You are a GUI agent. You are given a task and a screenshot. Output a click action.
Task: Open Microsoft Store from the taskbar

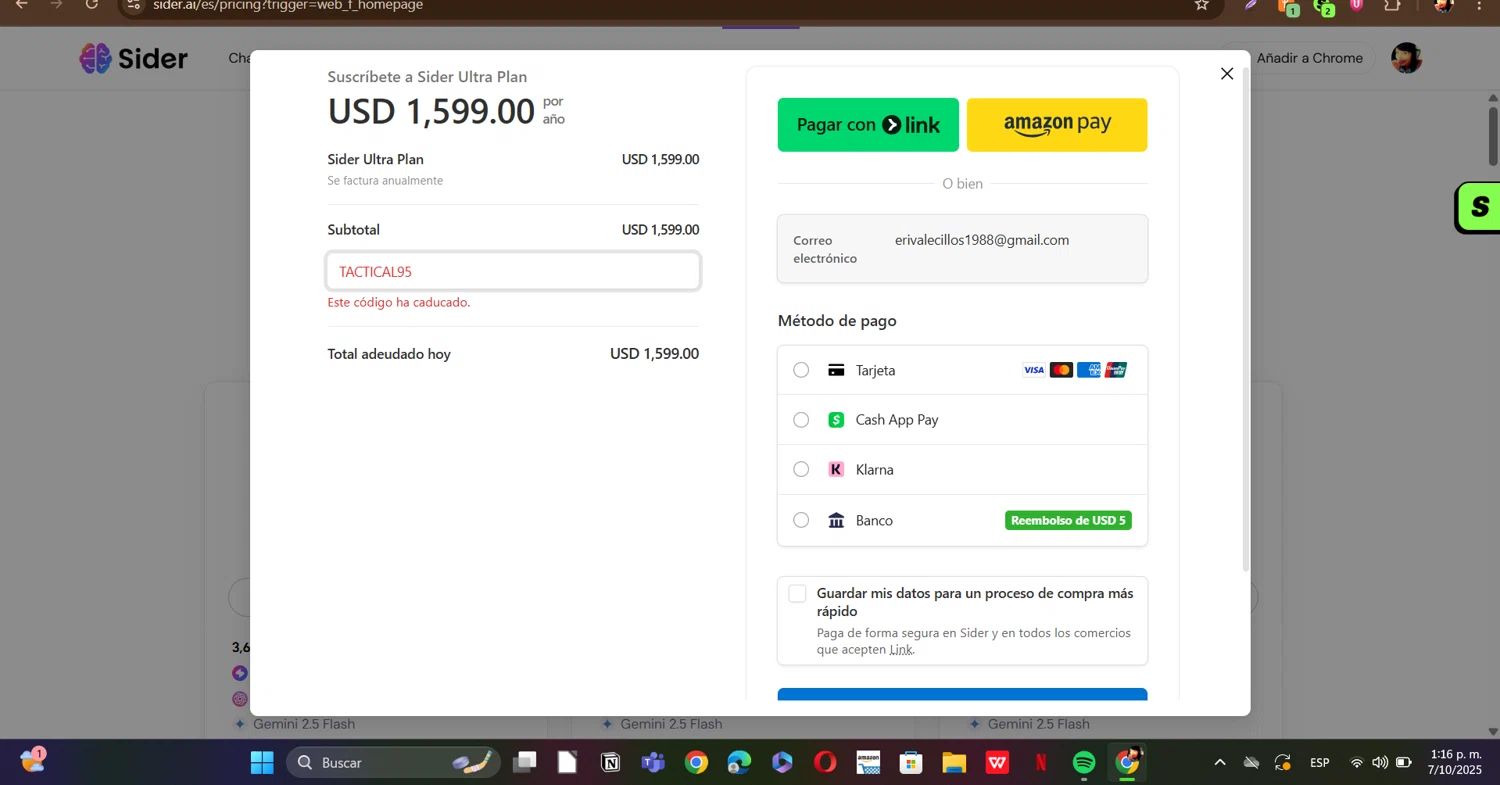(x=911, y=763)
